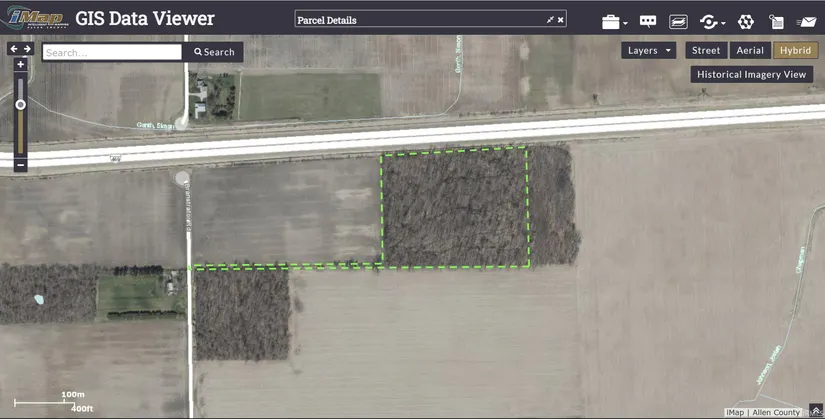Screen dimensions: 825x419
Task: Click the speech bubble feedback icon
Action: point(647,21)
